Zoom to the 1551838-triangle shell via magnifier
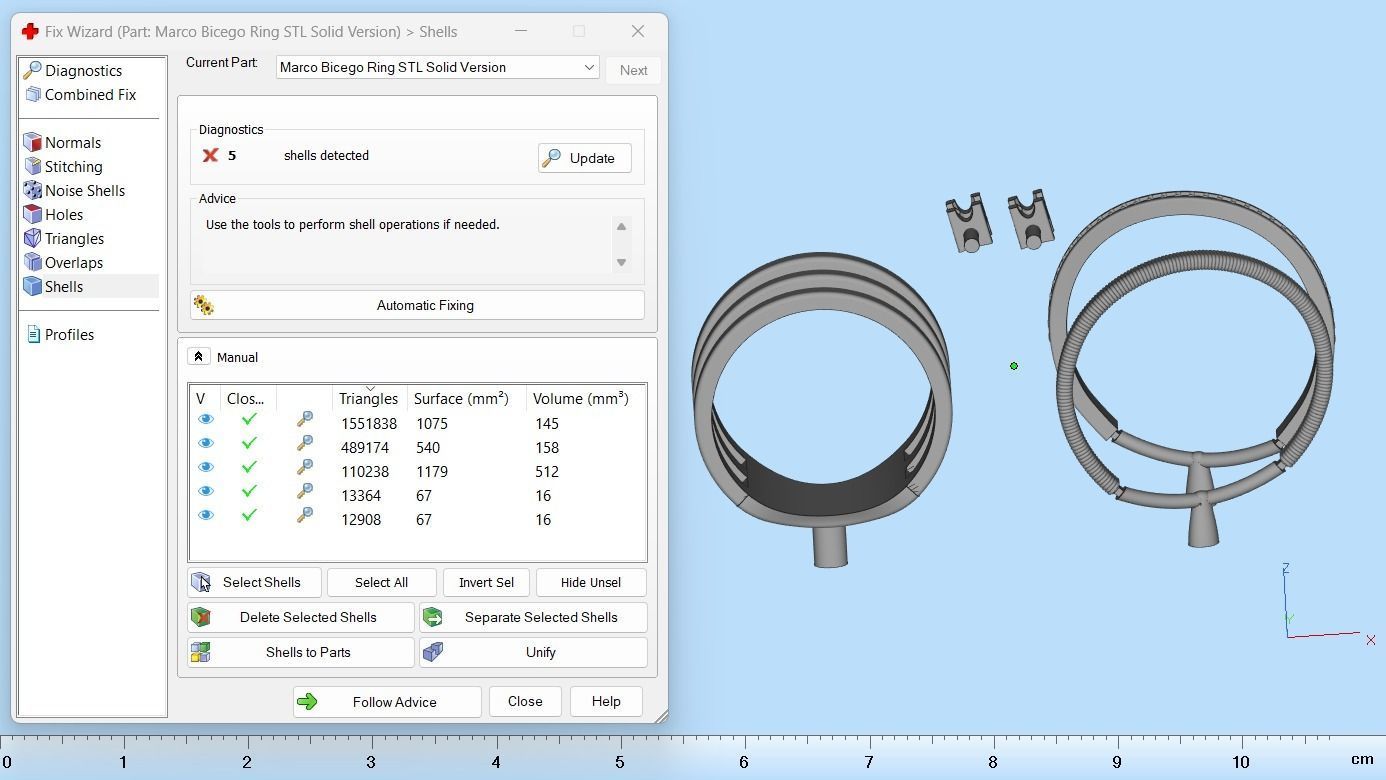This screenshot has height=780, width=1386. [305, 419]
